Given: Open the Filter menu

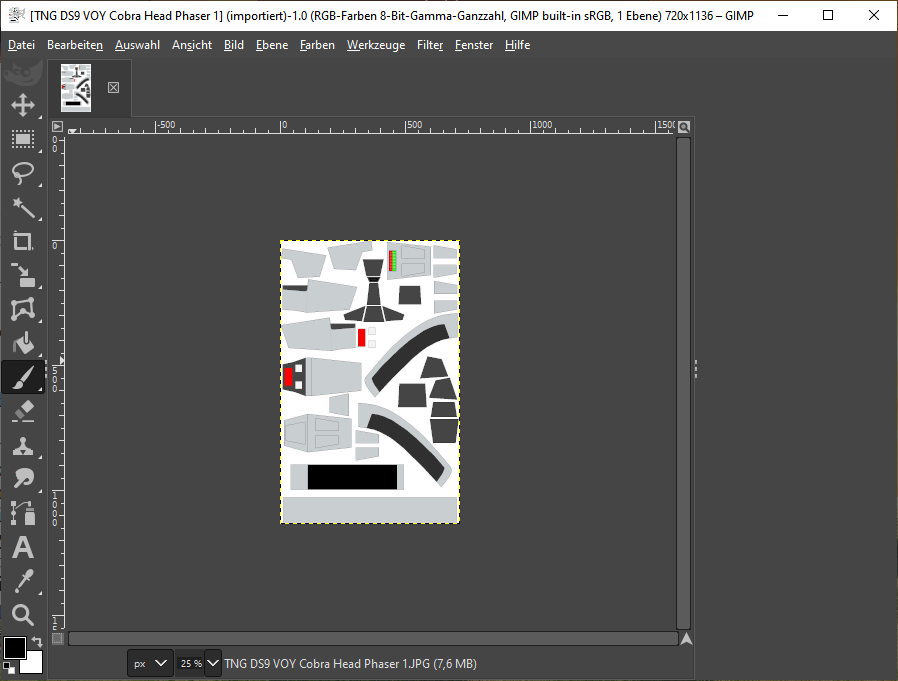Looking at the screenshot, I should tap(430, 45).
